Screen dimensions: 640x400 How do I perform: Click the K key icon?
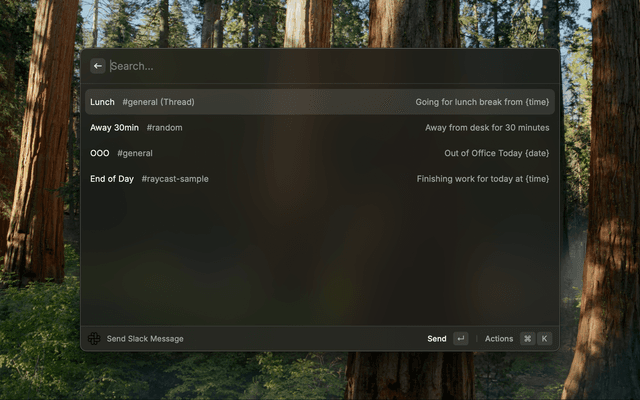click(x=544, y=338)
